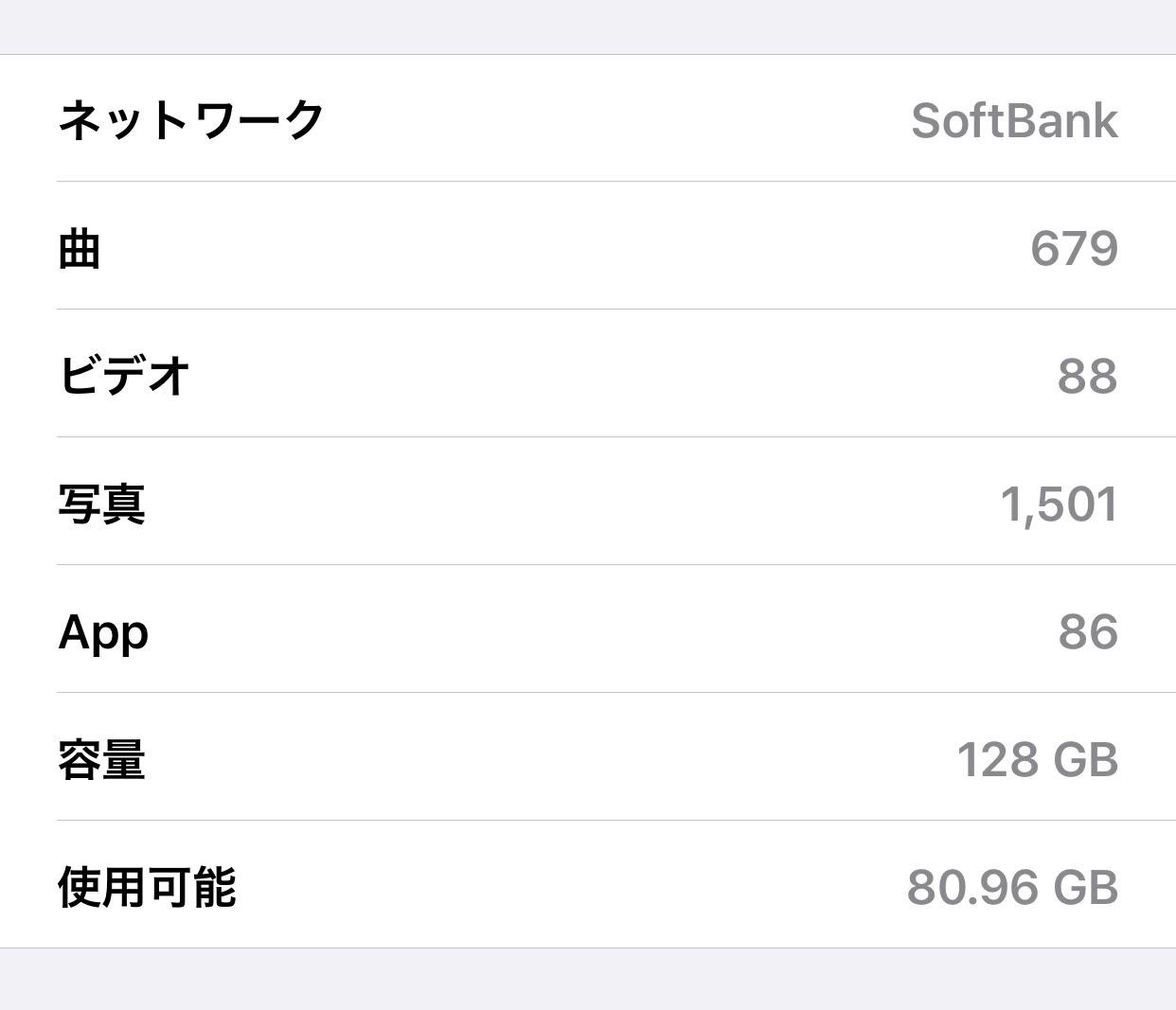Tap empty middle space in the 曲 row
1176x1010 pixels.
click(568, 249)
